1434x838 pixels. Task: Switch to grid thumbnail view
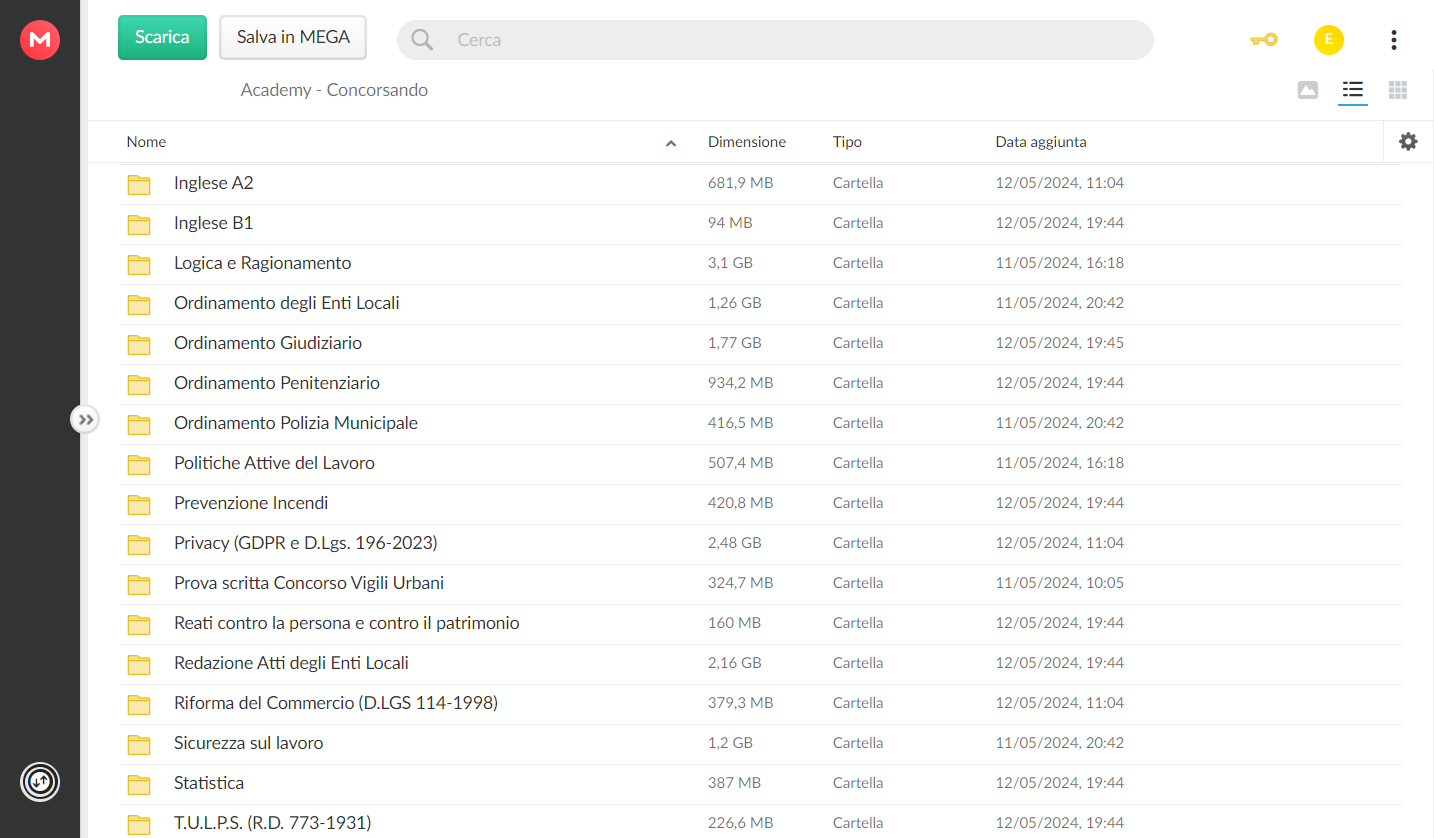click(1398, 90)
